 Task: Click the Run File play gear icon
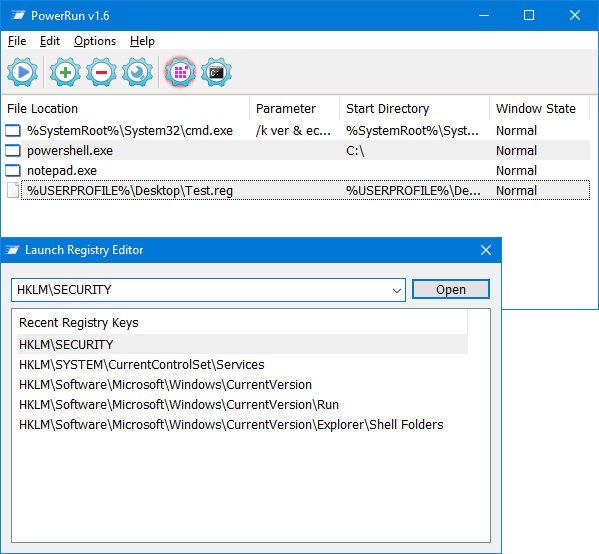click(23, 72)
